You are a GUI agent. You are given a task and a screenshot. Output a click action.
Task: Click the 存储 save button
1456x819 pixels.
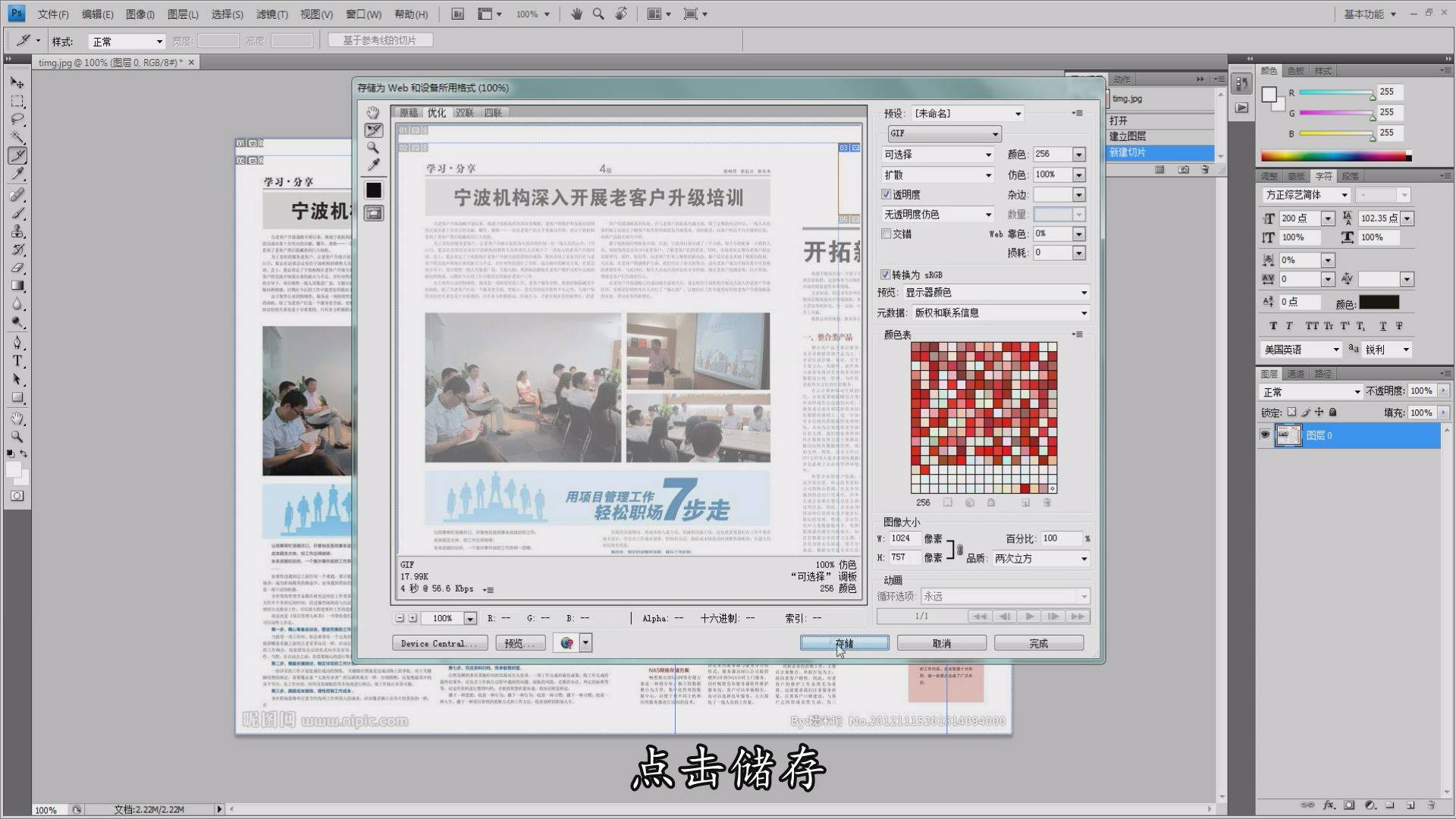click(x=844, y=643)
